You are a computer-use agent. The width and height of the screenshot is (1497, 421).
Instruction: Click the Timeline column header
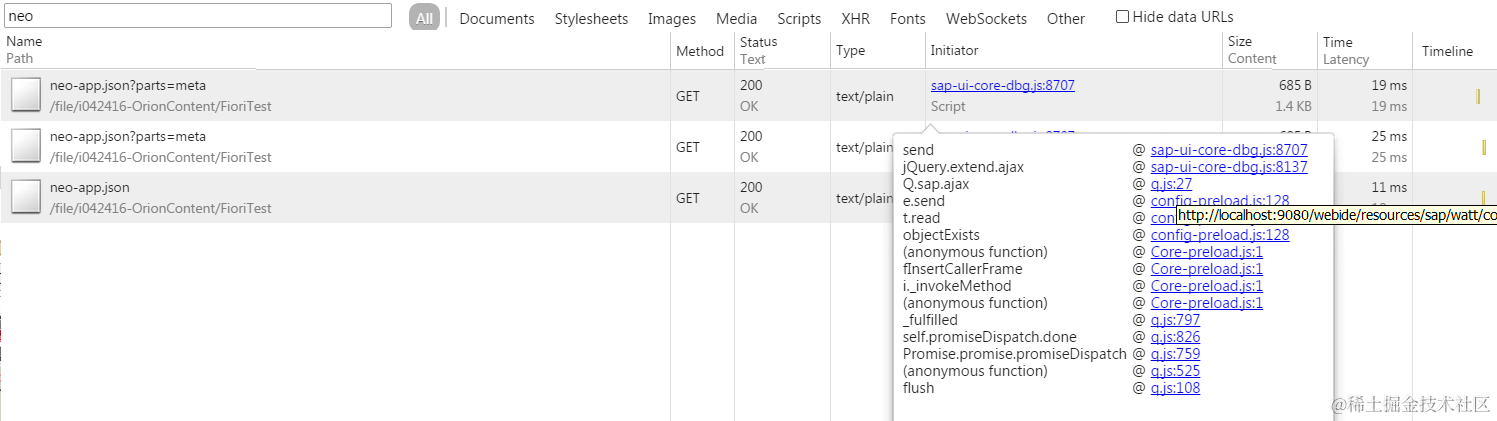click(1447, 51)
